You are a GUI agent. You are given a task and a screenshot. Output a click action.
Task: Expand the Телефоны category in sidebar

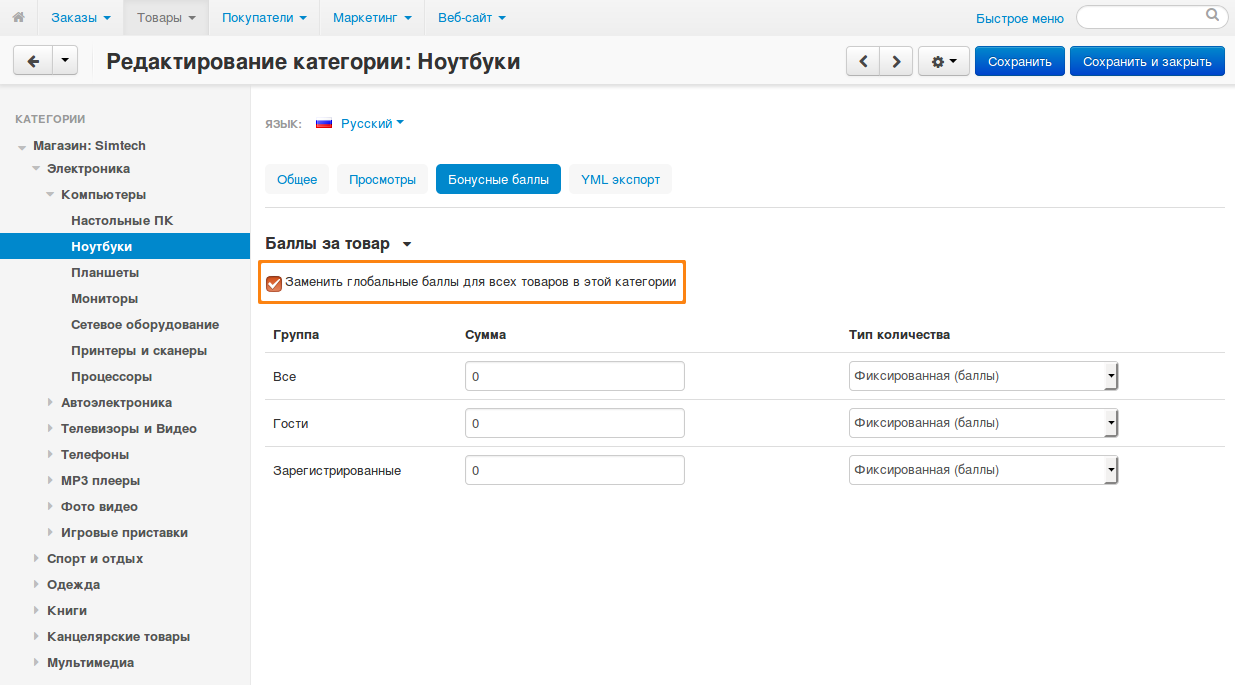click(x=51, y=455)
